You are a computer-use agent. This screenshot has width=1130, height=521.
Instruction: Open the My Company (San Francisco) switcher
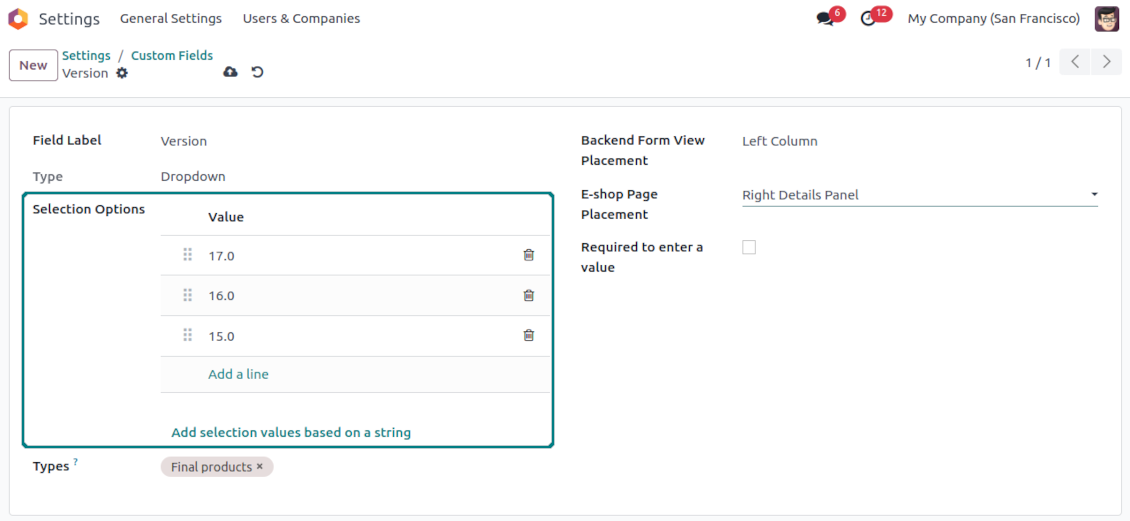click(x=993, y=19)
